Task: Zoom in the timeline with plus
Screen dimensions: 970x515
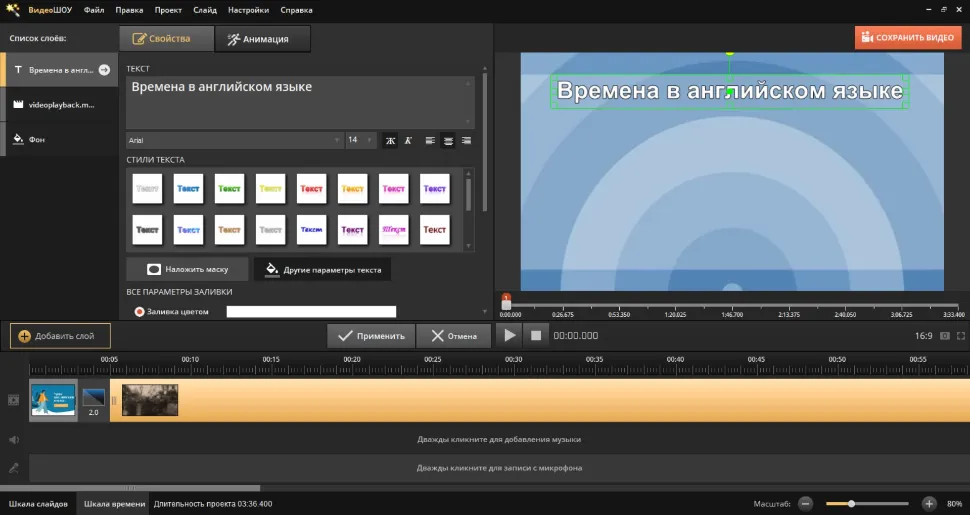Action: (x=929, y=504)
